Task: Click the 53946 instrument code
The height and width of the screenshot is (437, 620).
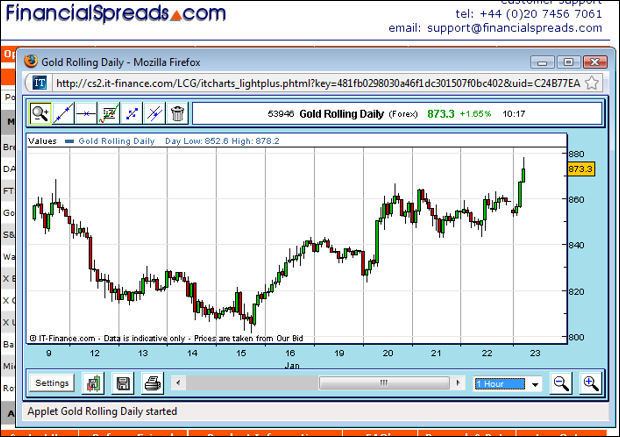Action: tap(281, 114)
